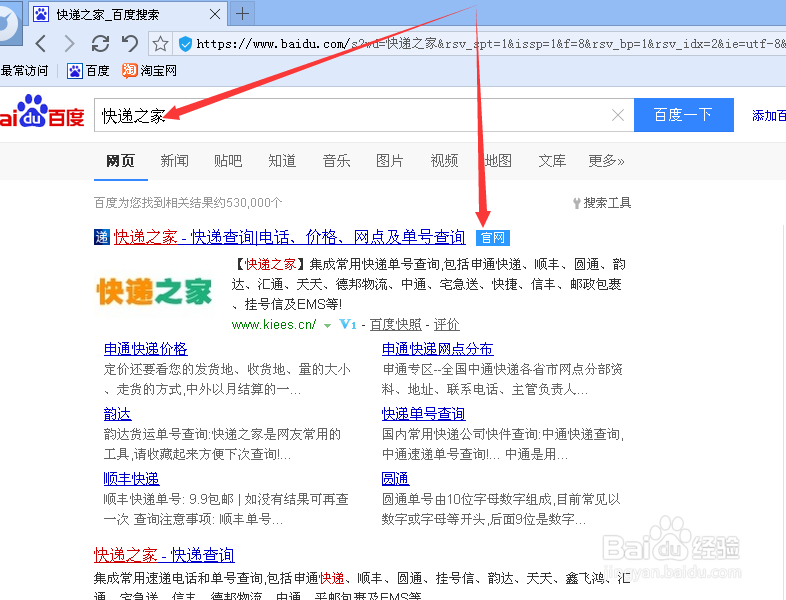Open the 评价 link

(x=447, y=325)
